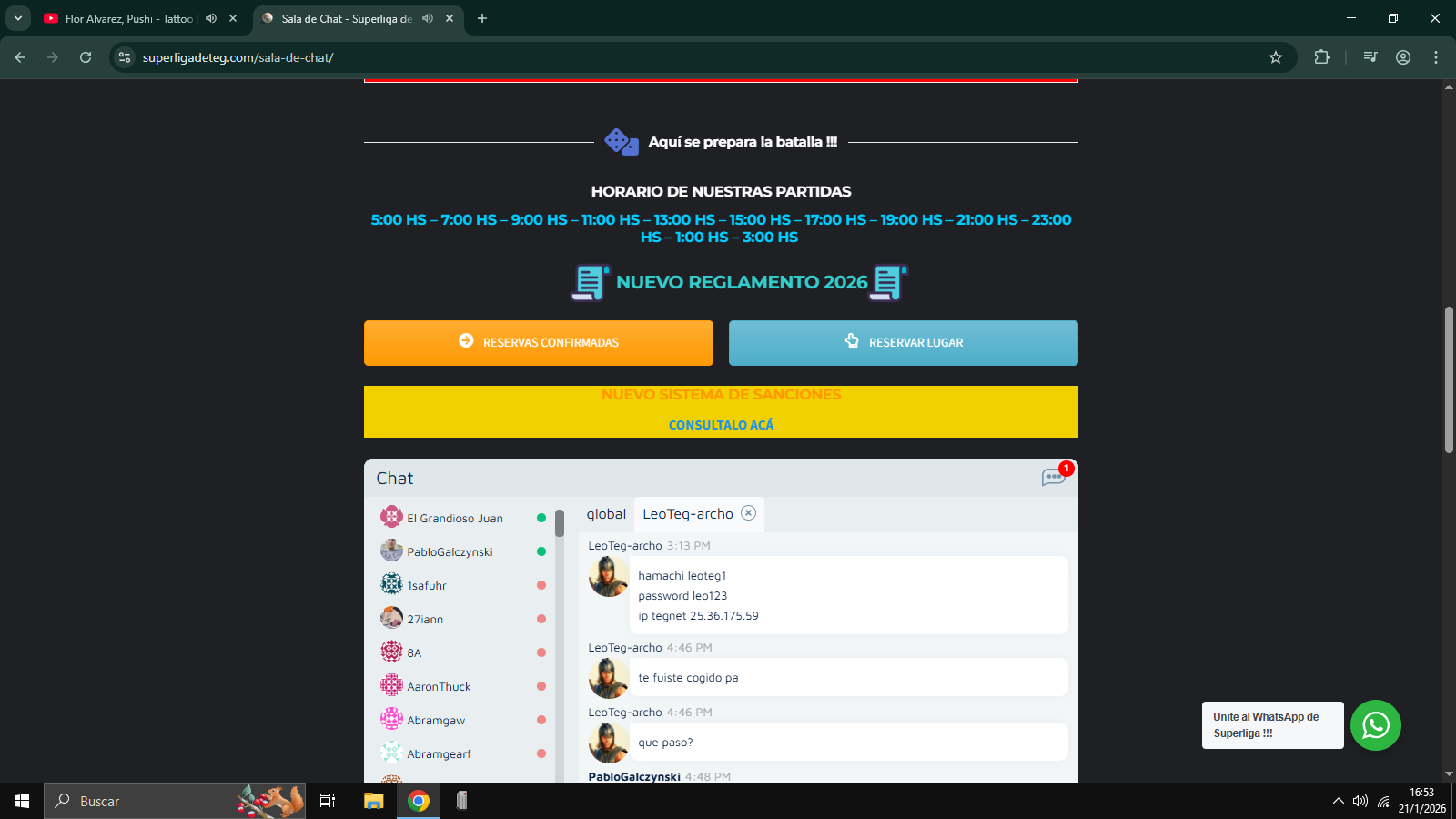Screen dimensions: 1456x819
Task: View site information icon in address bar
Action: 125,57
